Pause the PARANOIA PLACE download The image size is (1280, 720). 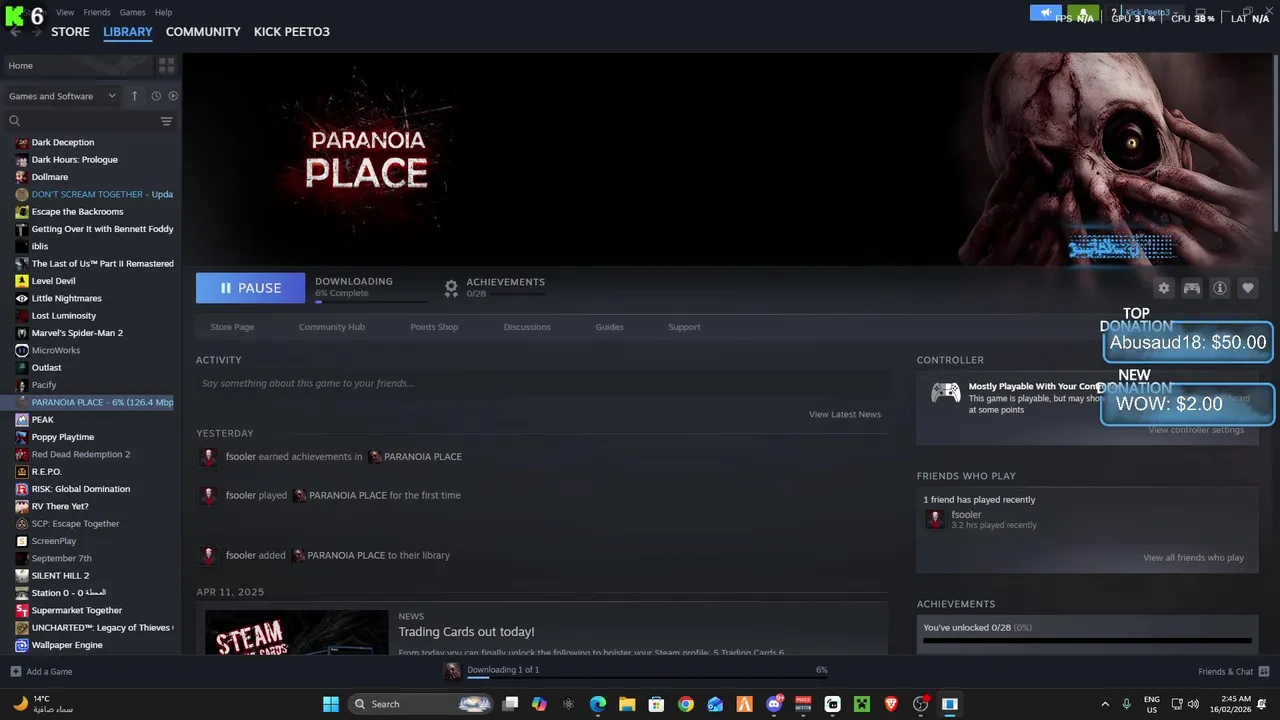250,288
